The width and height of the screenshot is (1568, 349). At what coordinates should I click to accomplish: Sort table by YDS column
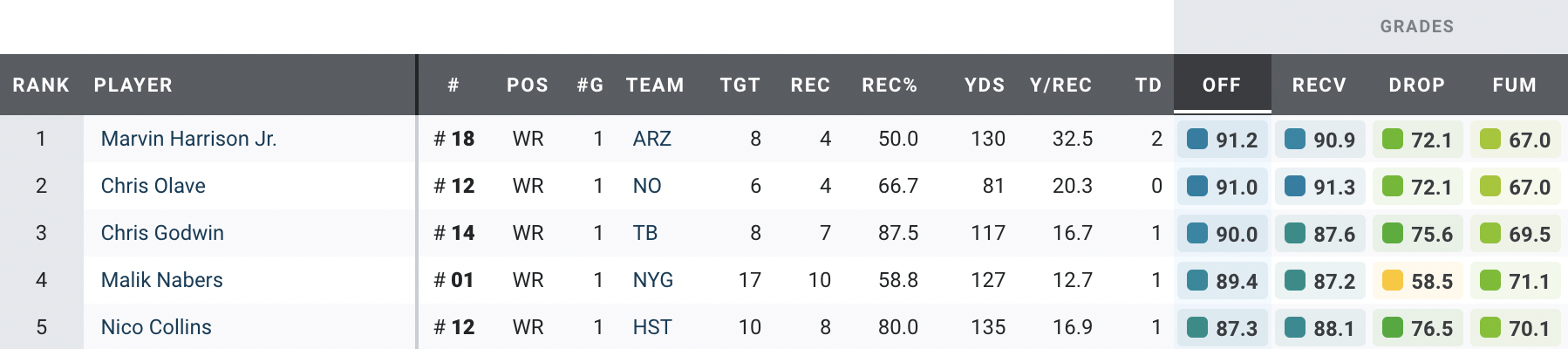(984, 85)
